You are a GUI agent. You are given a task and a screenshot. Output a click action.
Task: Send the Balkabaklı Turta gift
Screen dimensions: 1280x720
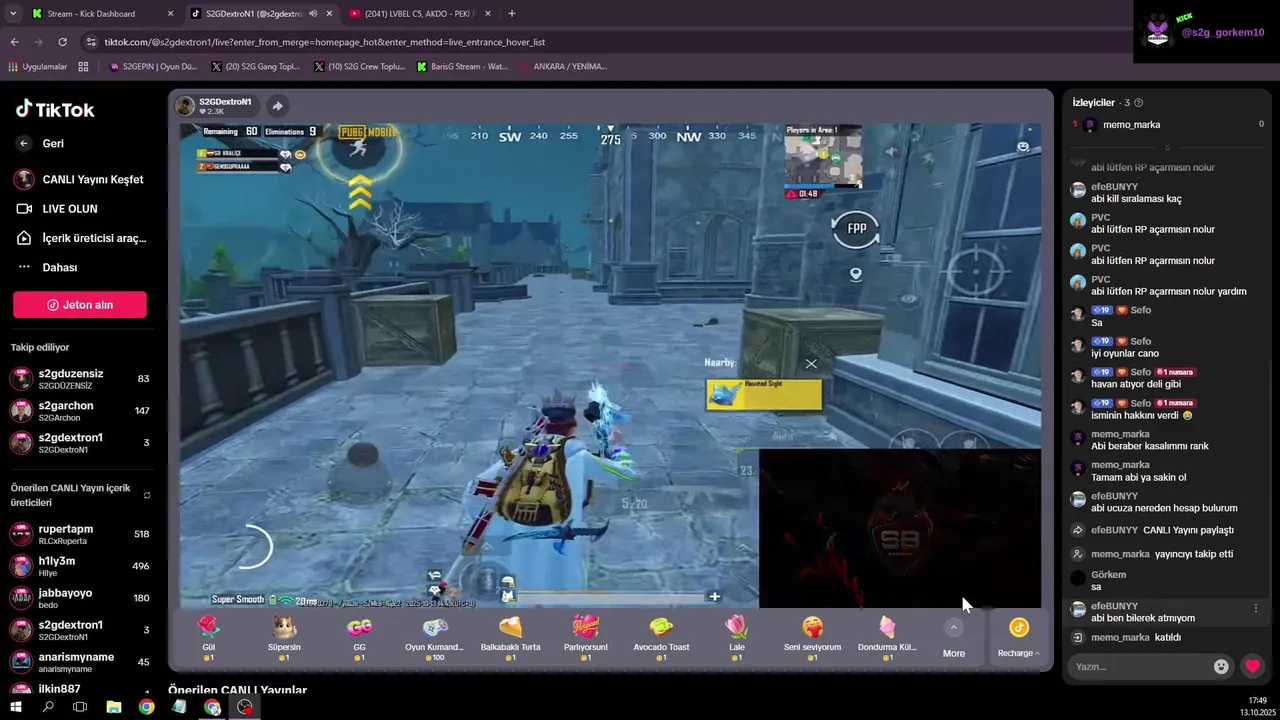click(510, 637)
